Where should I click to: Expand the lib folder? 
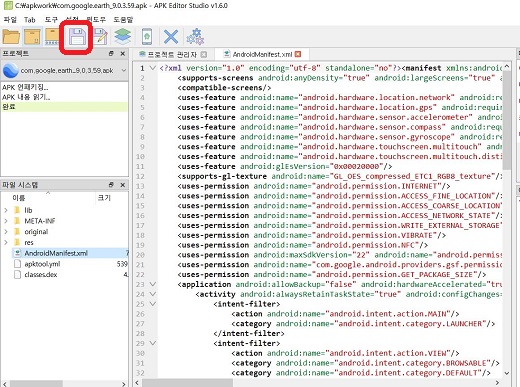tap(6, 210)
